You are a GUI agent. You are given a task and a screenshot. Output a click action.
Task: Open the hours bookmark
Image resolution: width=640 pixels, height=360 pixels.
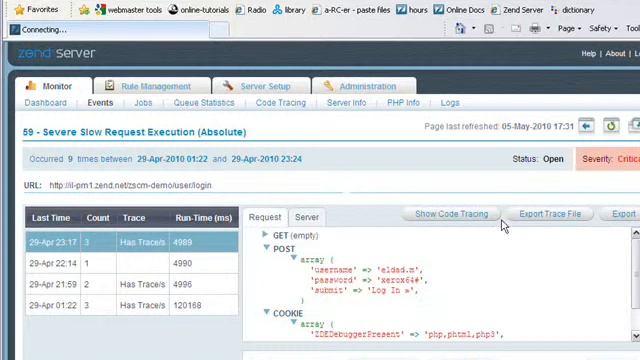coord(412,10)
